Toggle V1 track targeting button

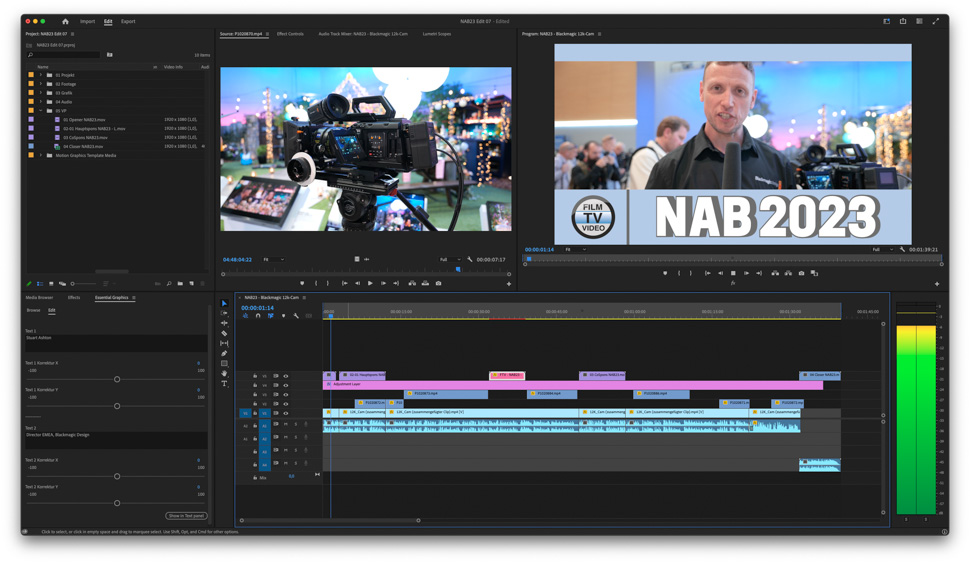[x=265, y=413]
